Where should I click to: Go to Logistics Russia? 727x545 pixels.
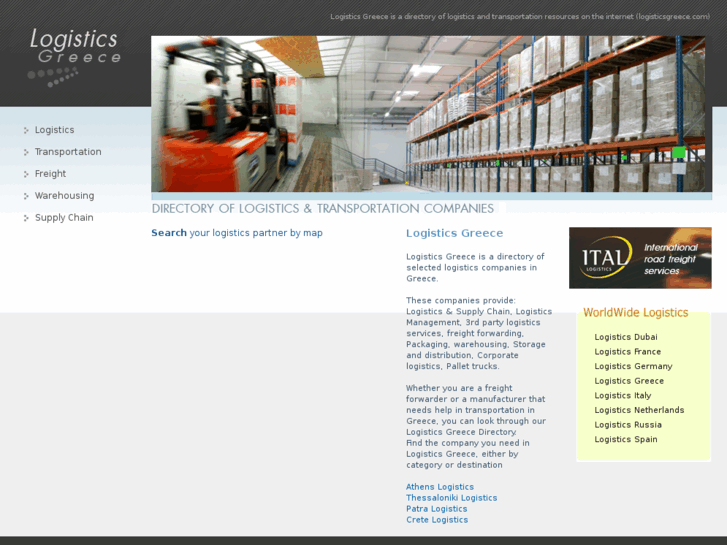tap(628, 424)
